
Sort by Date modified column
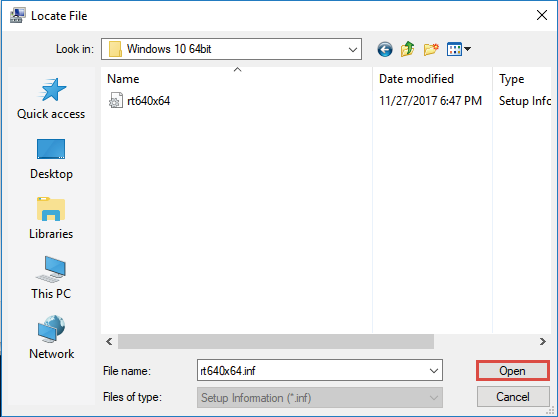click(432, 79)
